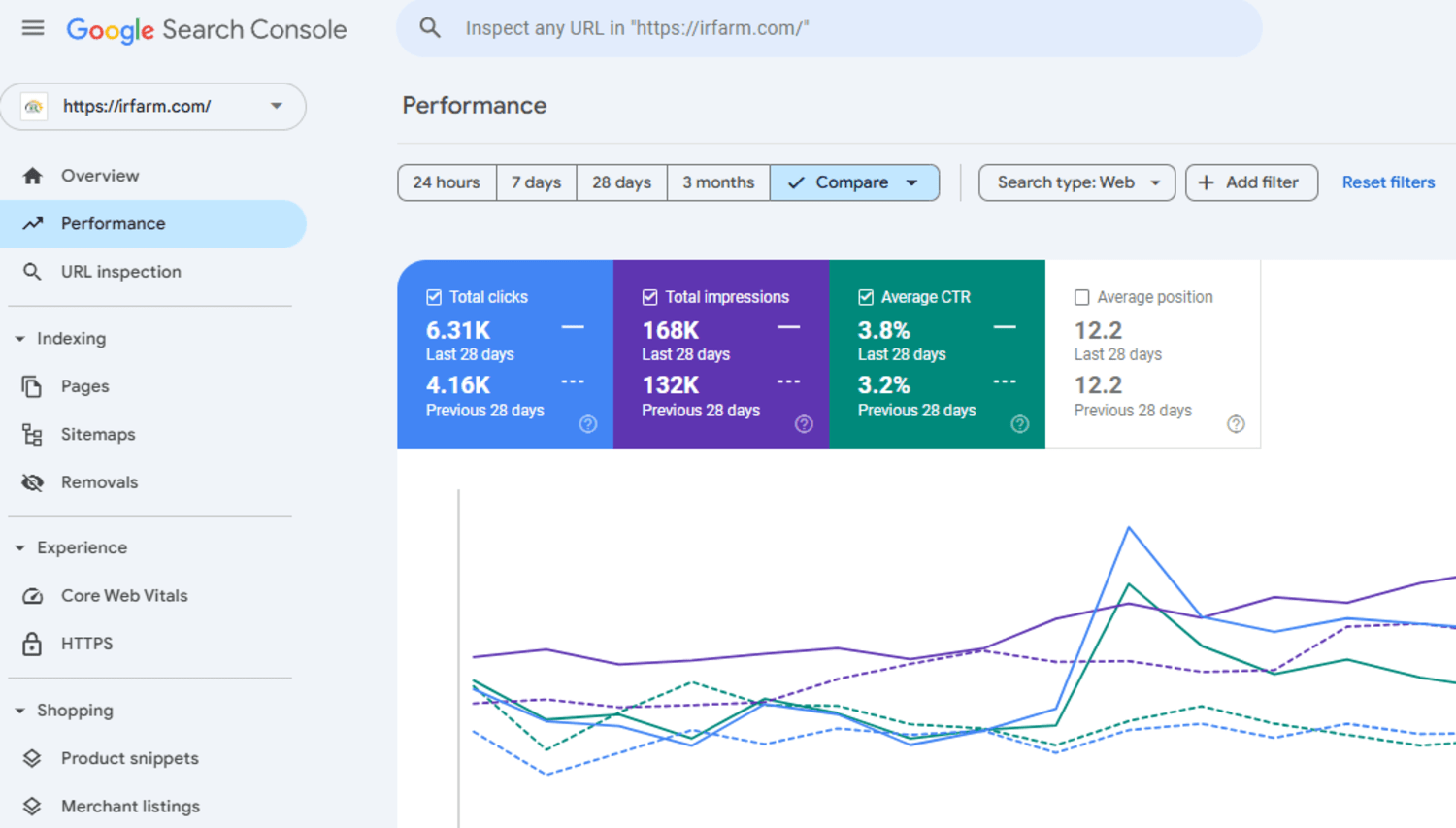Image resolution: width=1456 pixels, height=828 pixels.
Task: Click the URL inspection magnifier icon
Action: pos(32,272)
